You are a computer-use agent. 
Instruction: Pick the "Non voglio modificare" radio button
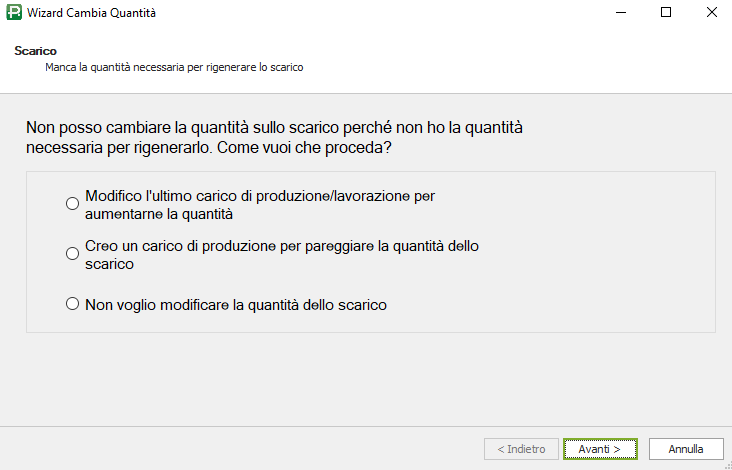click(72, 304)
